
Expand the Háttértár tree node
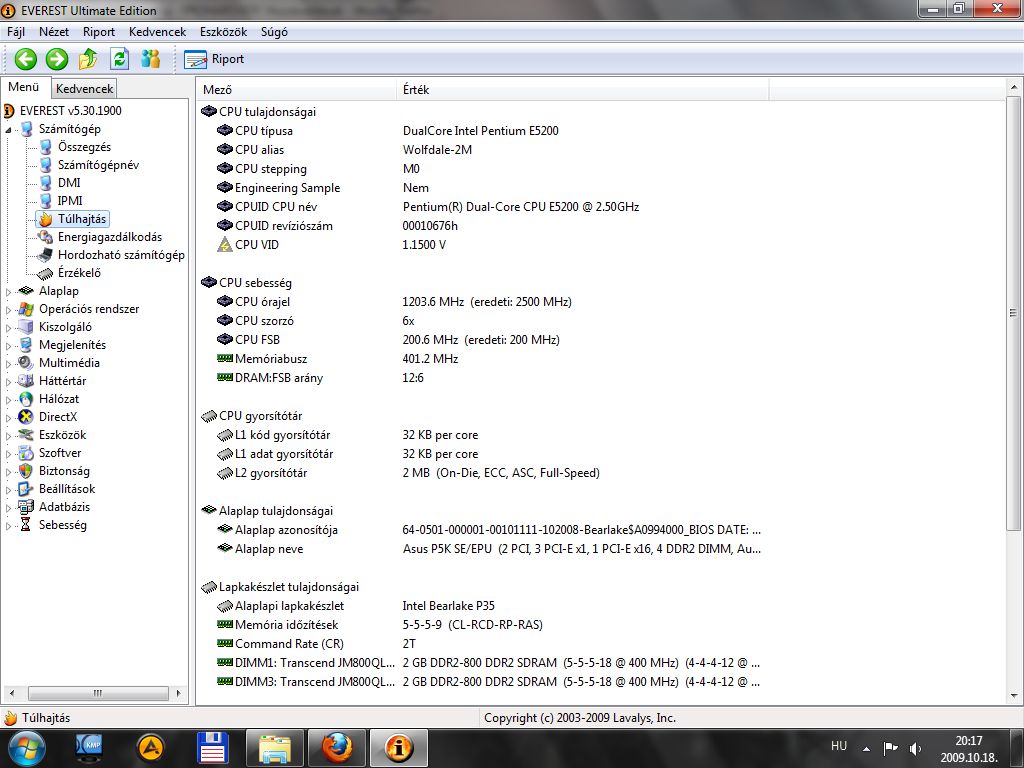point(8,381)
